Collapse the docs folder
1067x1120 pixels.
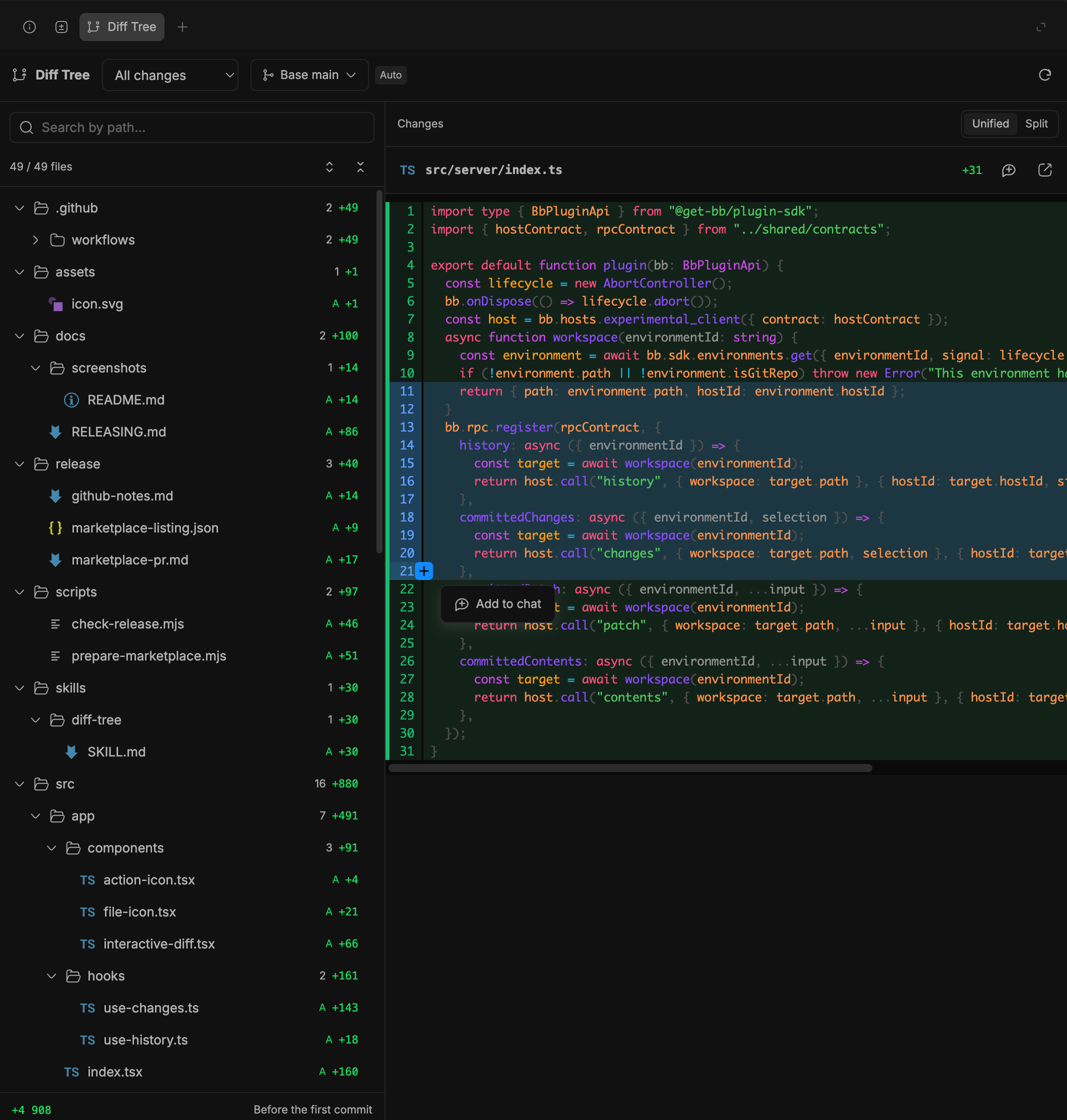tap(19, 336)
